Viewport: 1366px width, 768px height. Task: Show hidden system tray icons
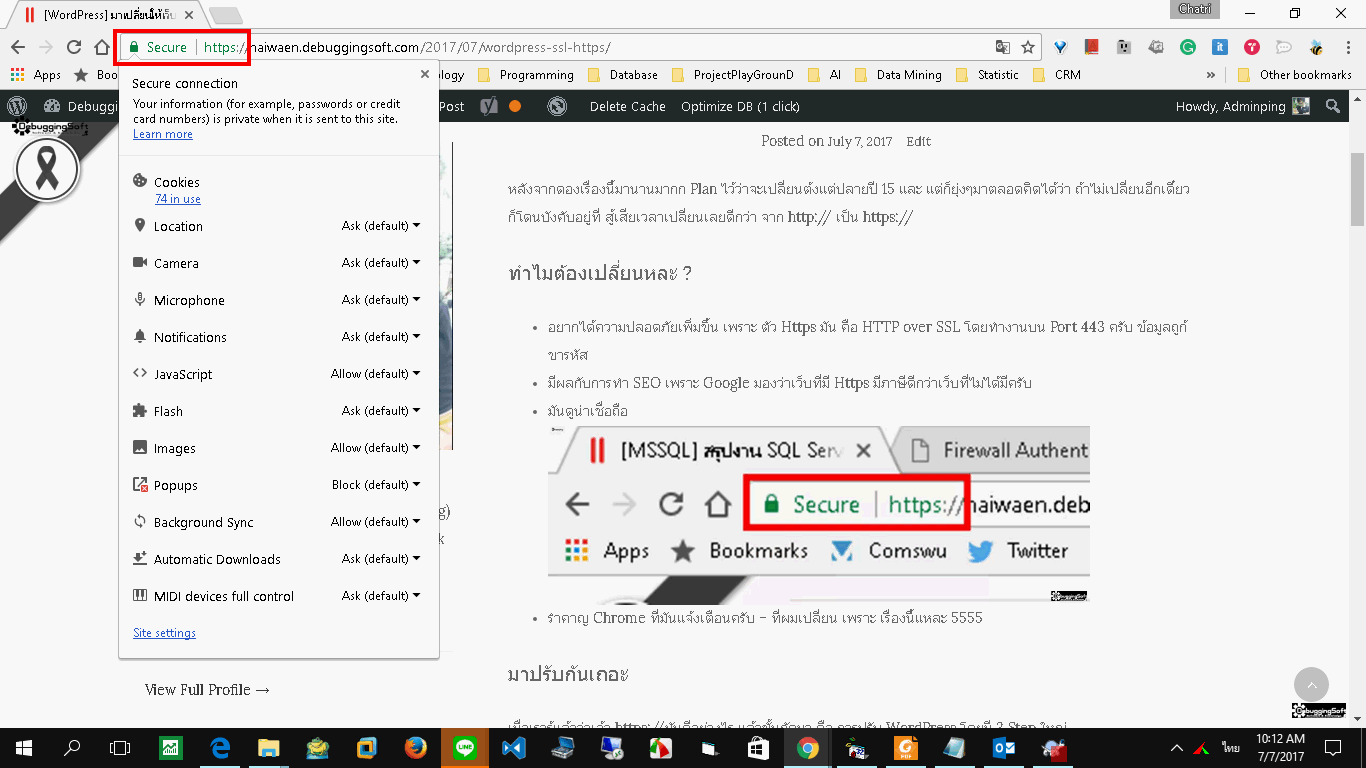[1177, 748]
